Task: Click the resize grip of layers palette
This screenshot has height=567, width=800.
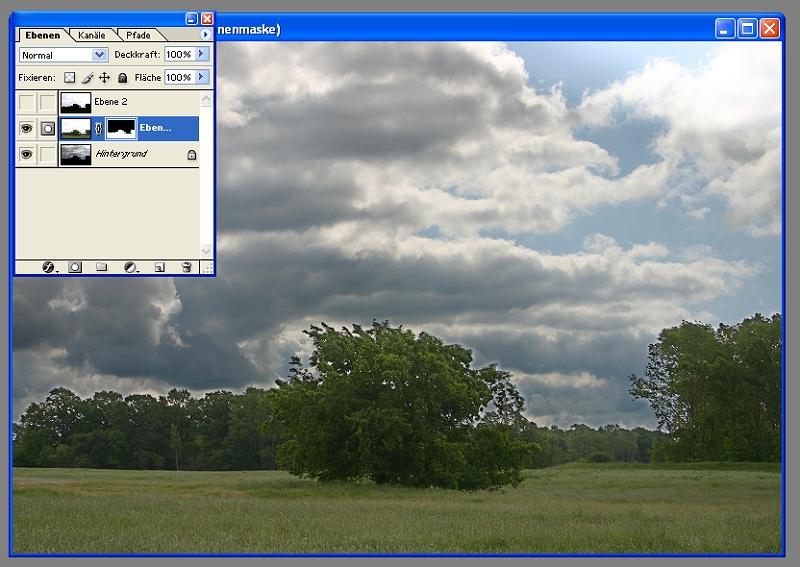Action: pyautogui.click(x=208, y=268)
